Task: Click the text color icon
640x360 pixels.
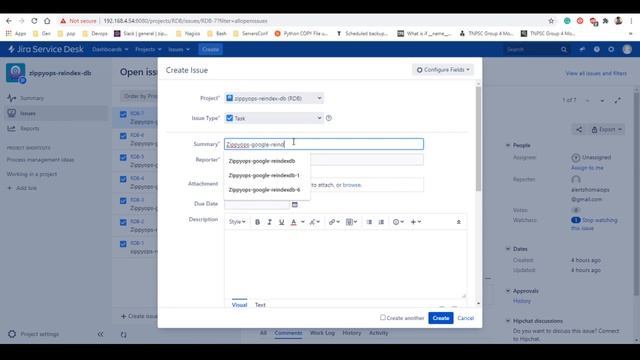Action: coord(293,222)
